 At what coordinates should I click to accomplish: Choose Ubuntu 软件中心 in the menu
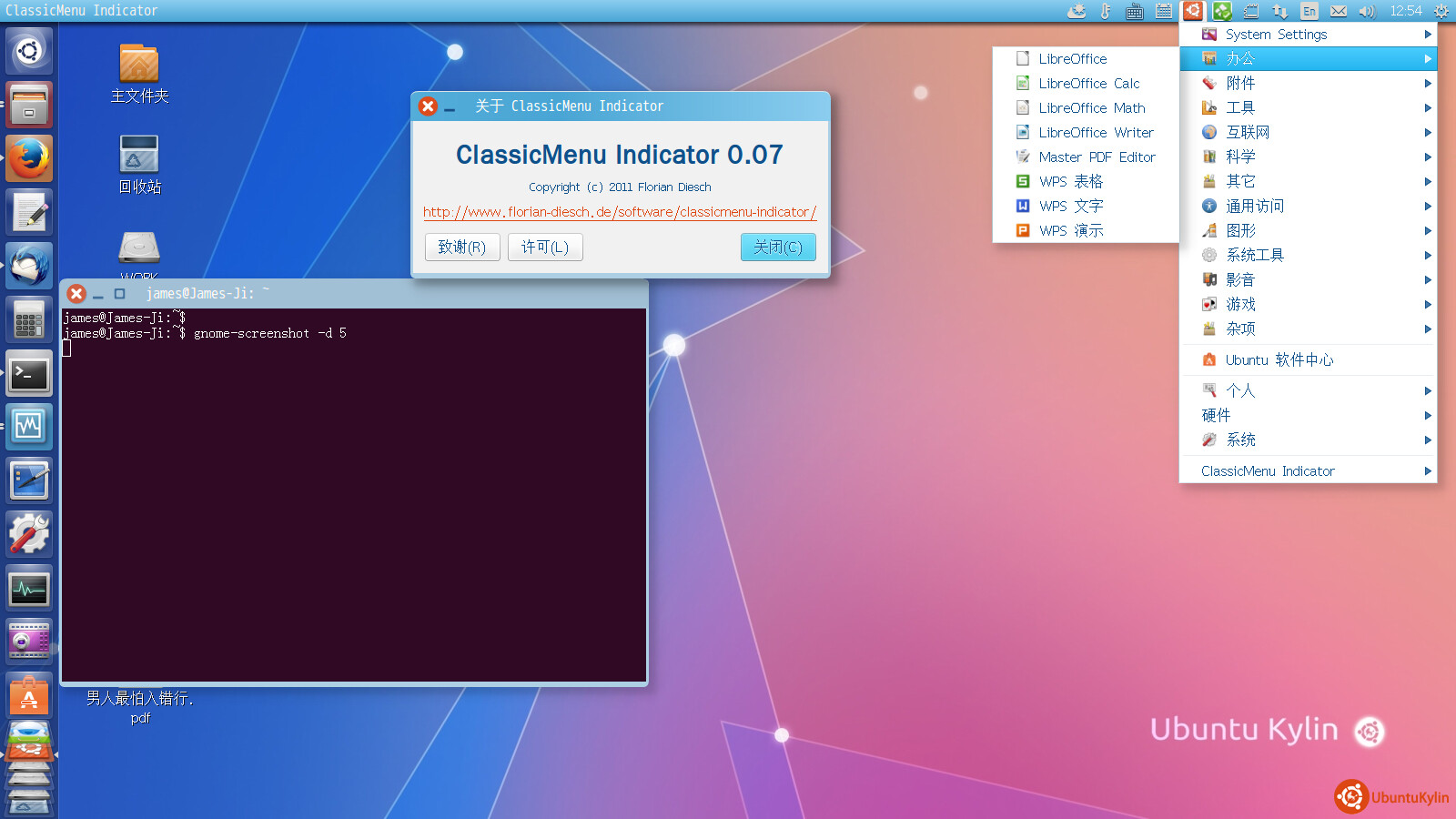click(x=1279, y=360)
